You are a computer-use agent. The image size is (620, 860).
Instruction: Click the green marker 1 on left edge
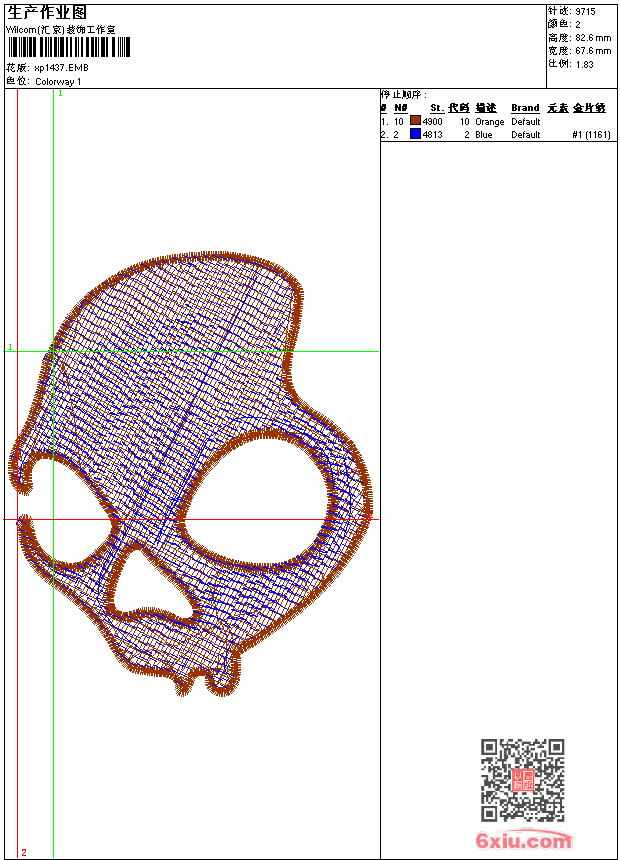coord(10,347)
